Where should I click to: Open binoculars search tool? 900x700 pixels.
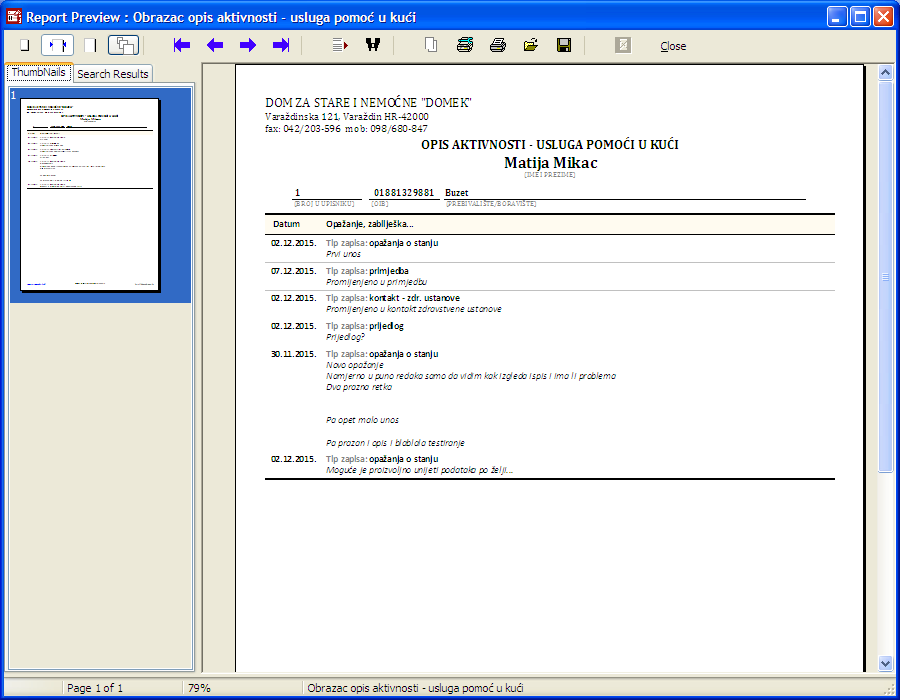click(373, 45)
